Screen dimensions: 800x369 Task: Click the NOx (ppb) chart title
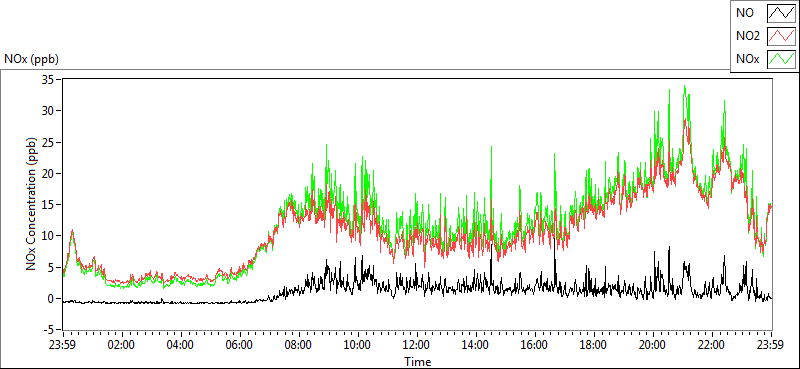(x=31, y=59)
